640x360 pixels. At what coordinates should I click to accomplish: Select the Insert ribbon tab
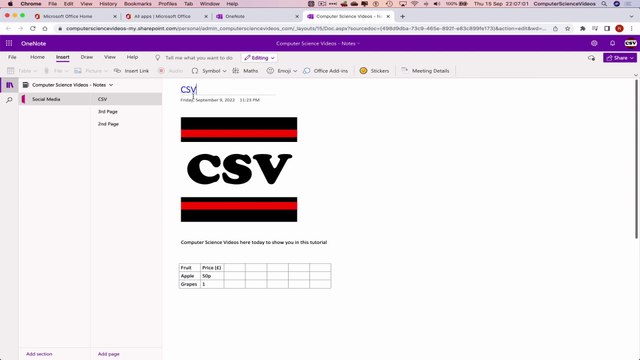(x=62, y=57)
